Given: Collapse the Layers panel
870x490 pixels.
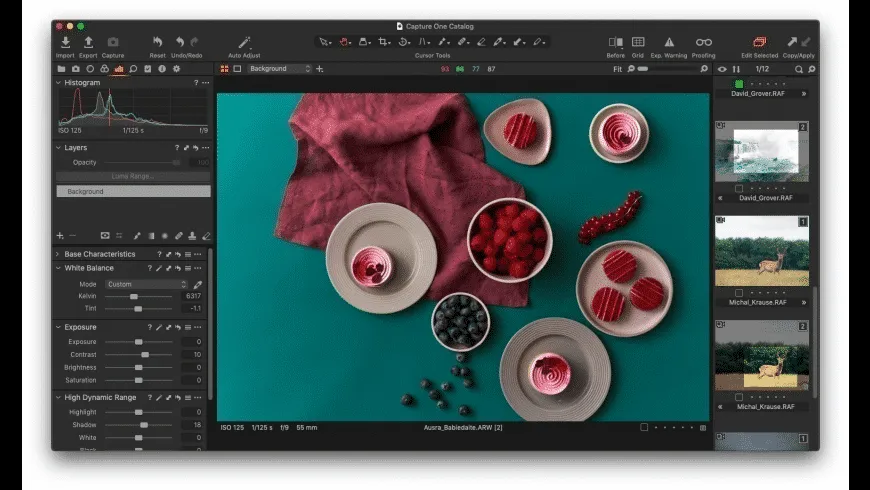Looking at the screenshot, I should [x=58, y=148].
